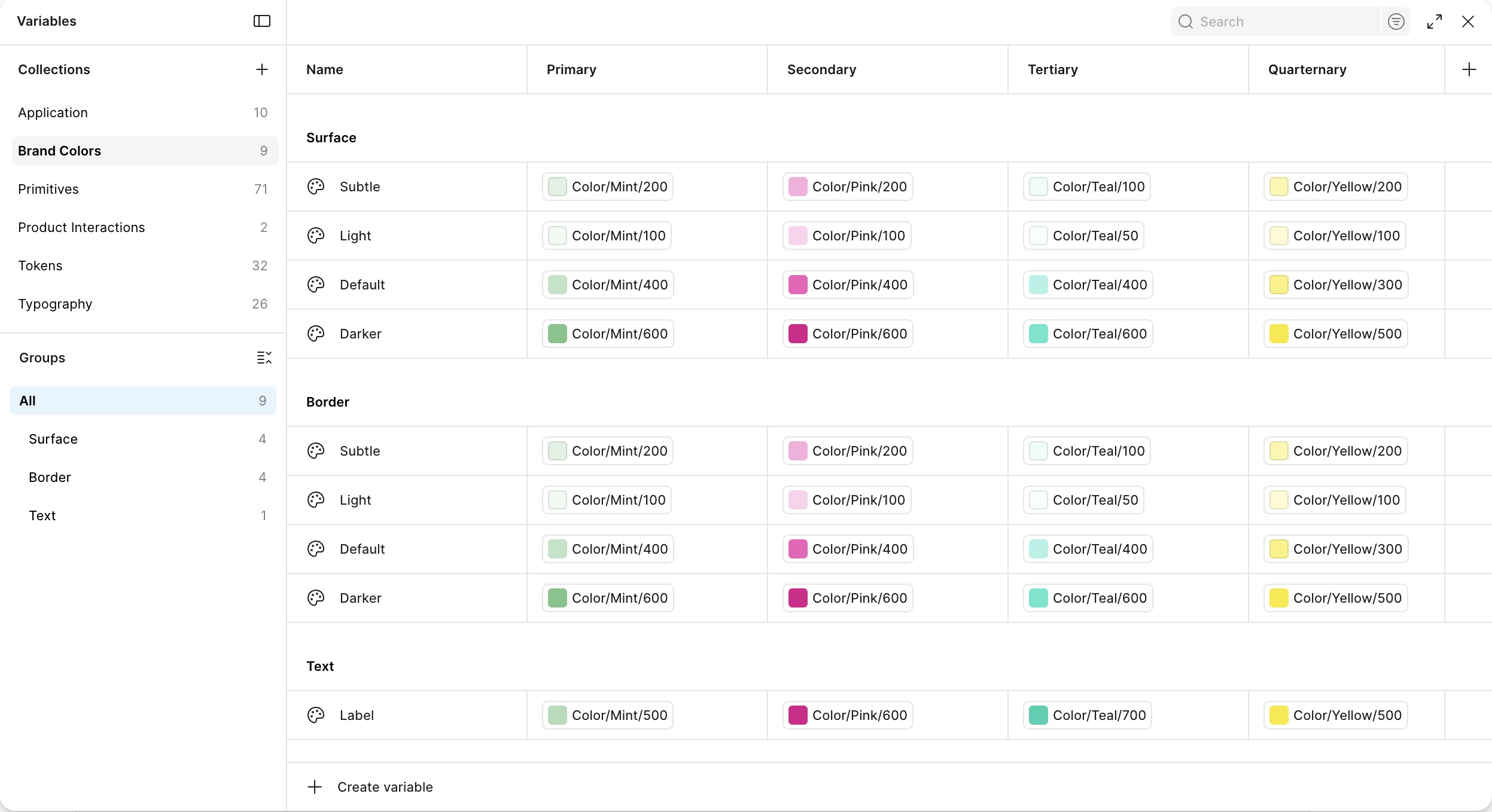The height and width of the screenshot is (812, 1492).
Task: Open Border Subtle Secondary Color/Pink/200 swatch
Action: [x=798, y=451]
